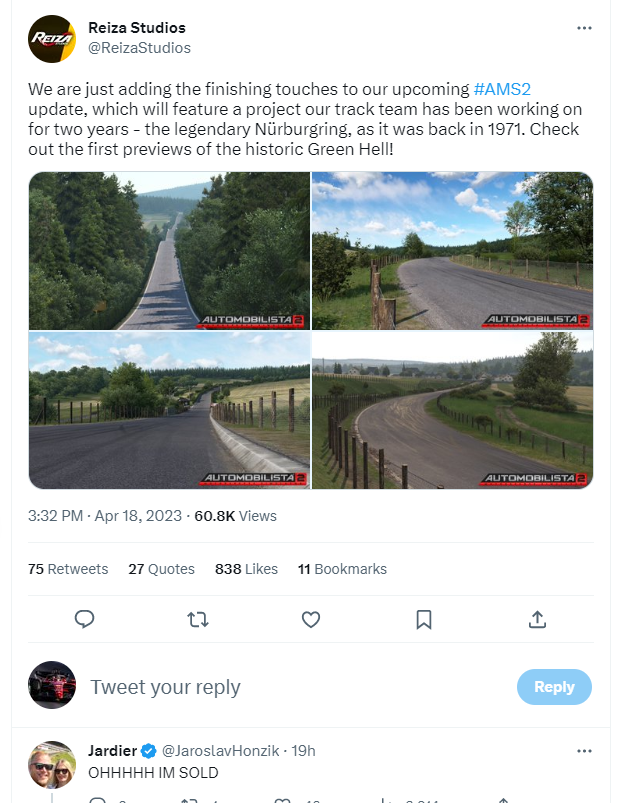Click the reply speech bubble icon

pos(85,620)
